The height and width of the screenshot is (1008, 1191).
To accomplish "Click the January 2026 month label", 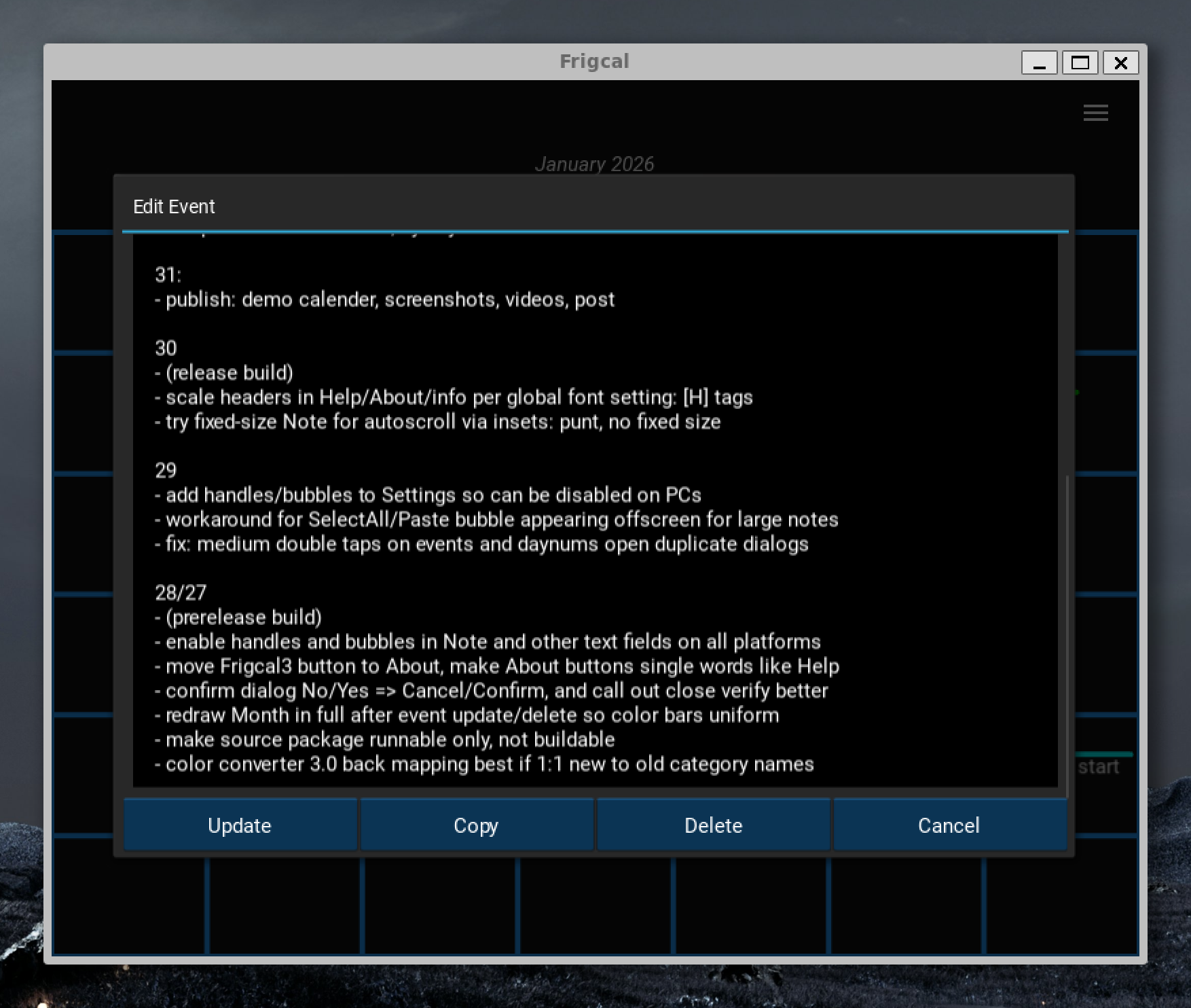I will pyautogui.click(x=594, y=164).
